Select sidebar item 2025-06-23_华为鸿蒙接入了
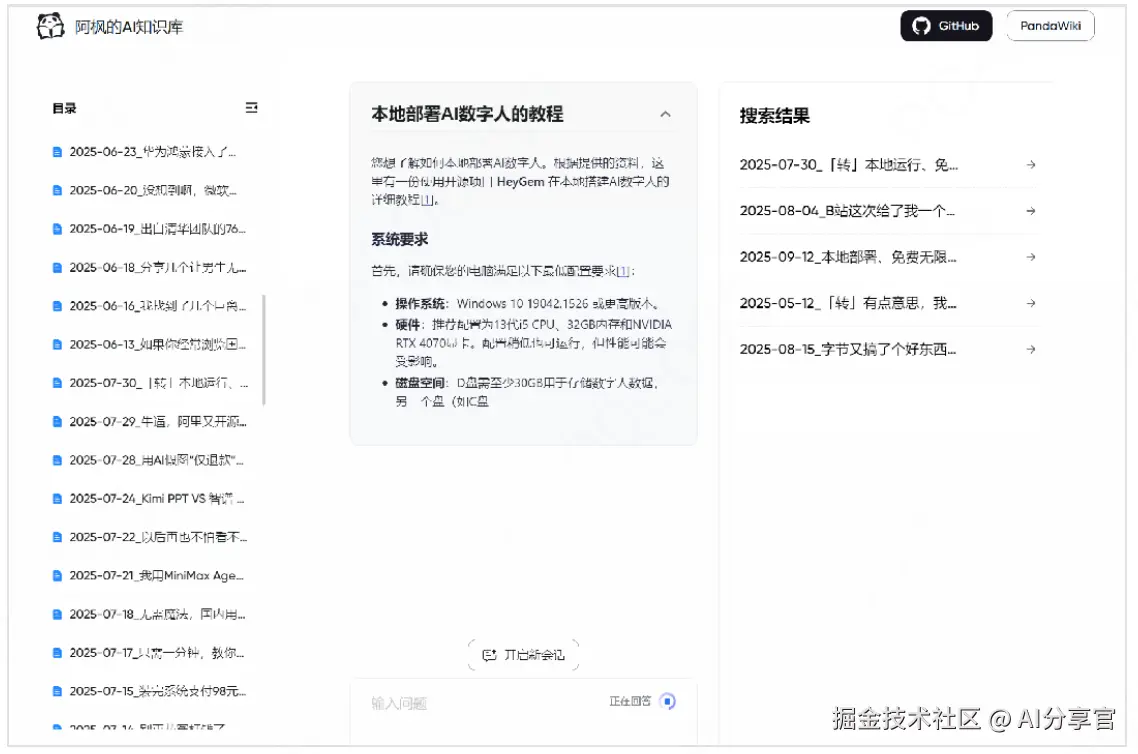1138x754 pixels. click(152, 152)
